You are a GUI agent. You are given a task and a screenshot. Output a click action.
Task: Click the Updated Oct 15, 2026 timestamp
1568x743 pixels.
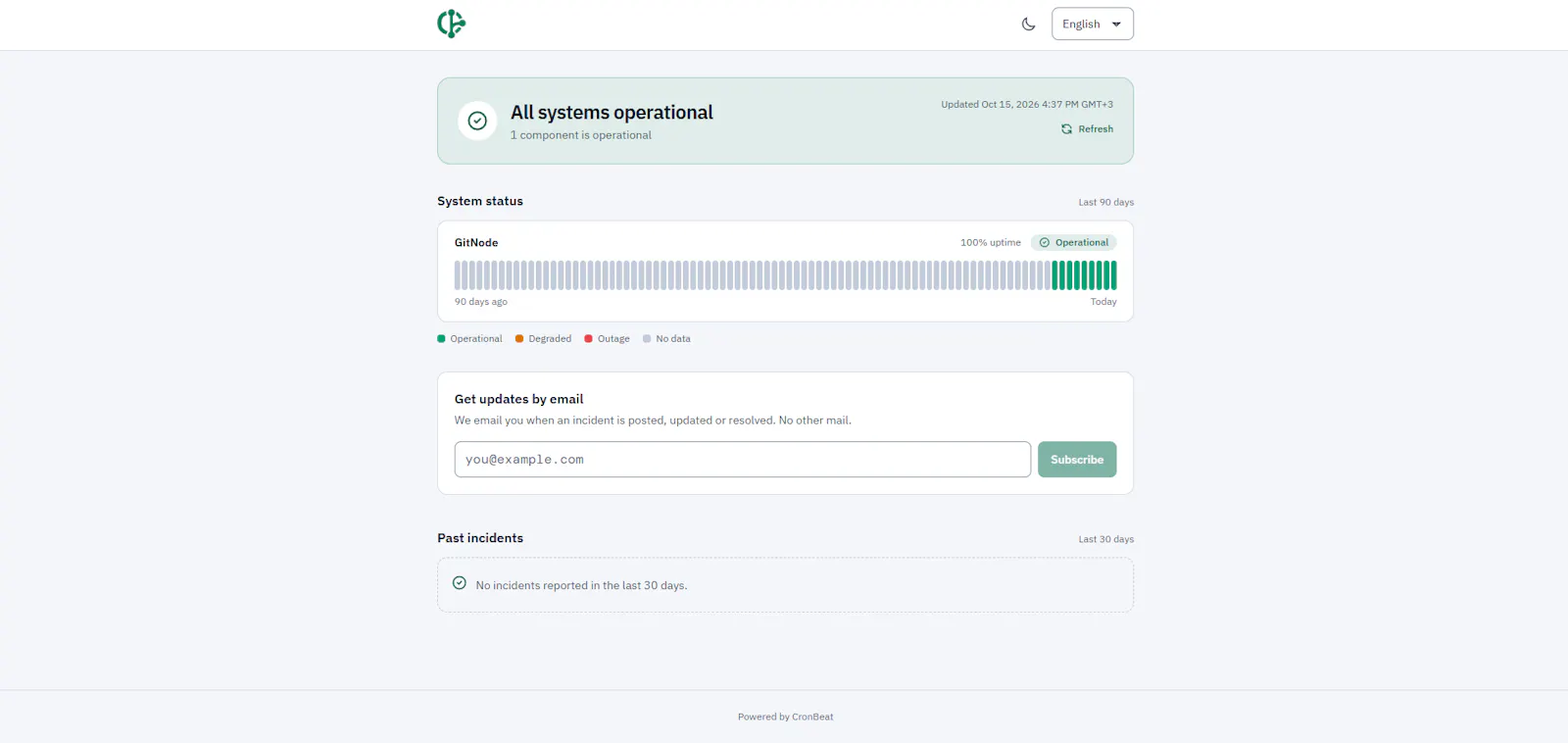coord(1027,105)
